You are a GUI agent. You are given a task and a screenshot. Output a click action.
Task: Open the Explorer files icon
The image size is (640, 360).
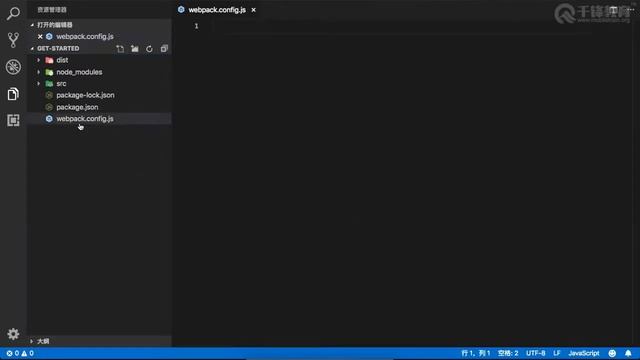pos(13,94)
